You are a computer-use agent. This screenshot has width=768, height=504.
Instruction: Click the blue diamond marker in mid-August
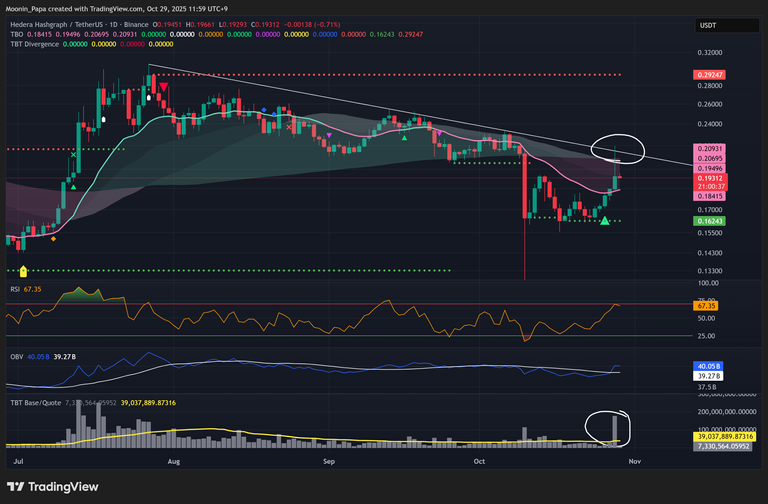click(263, 110)
